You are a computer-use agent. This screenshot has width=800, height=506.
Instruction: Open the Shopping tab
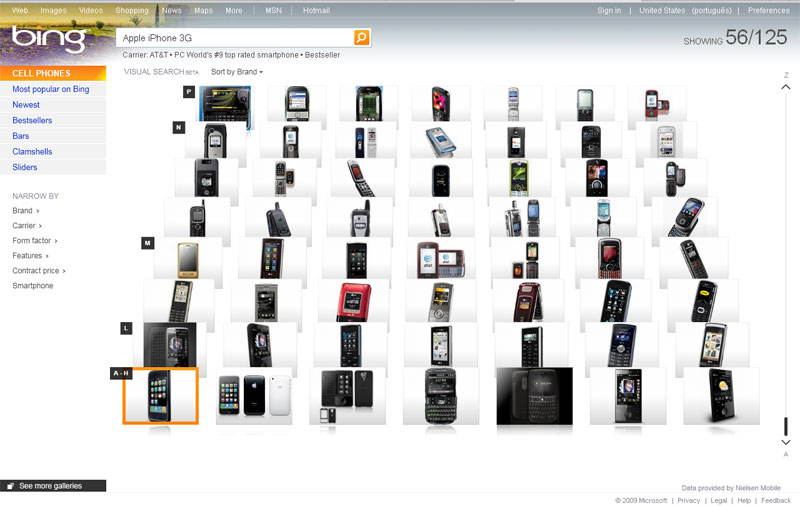coord(132,10)
